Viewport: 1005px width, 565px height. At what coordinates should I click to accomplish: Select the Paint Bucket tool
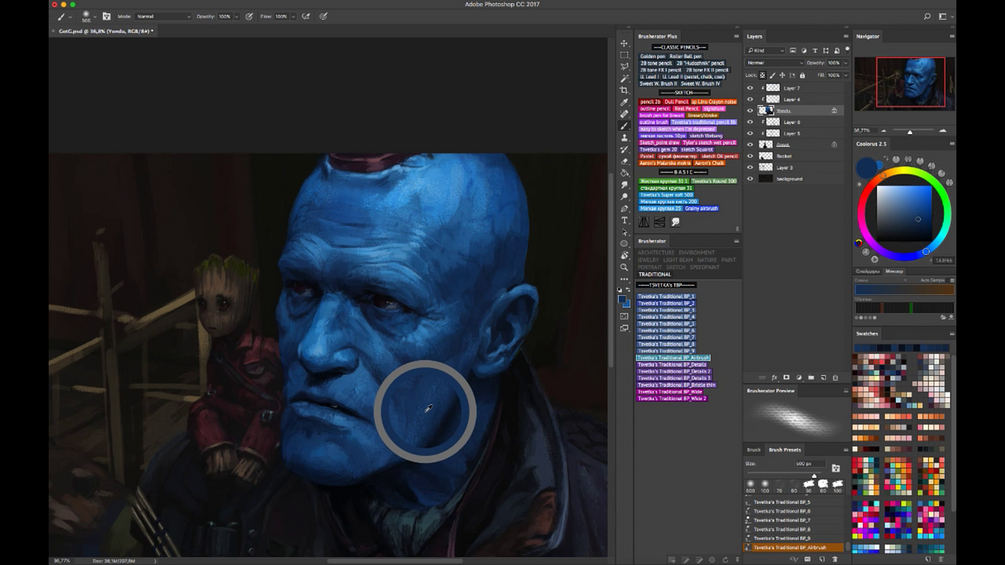[624, 173]
